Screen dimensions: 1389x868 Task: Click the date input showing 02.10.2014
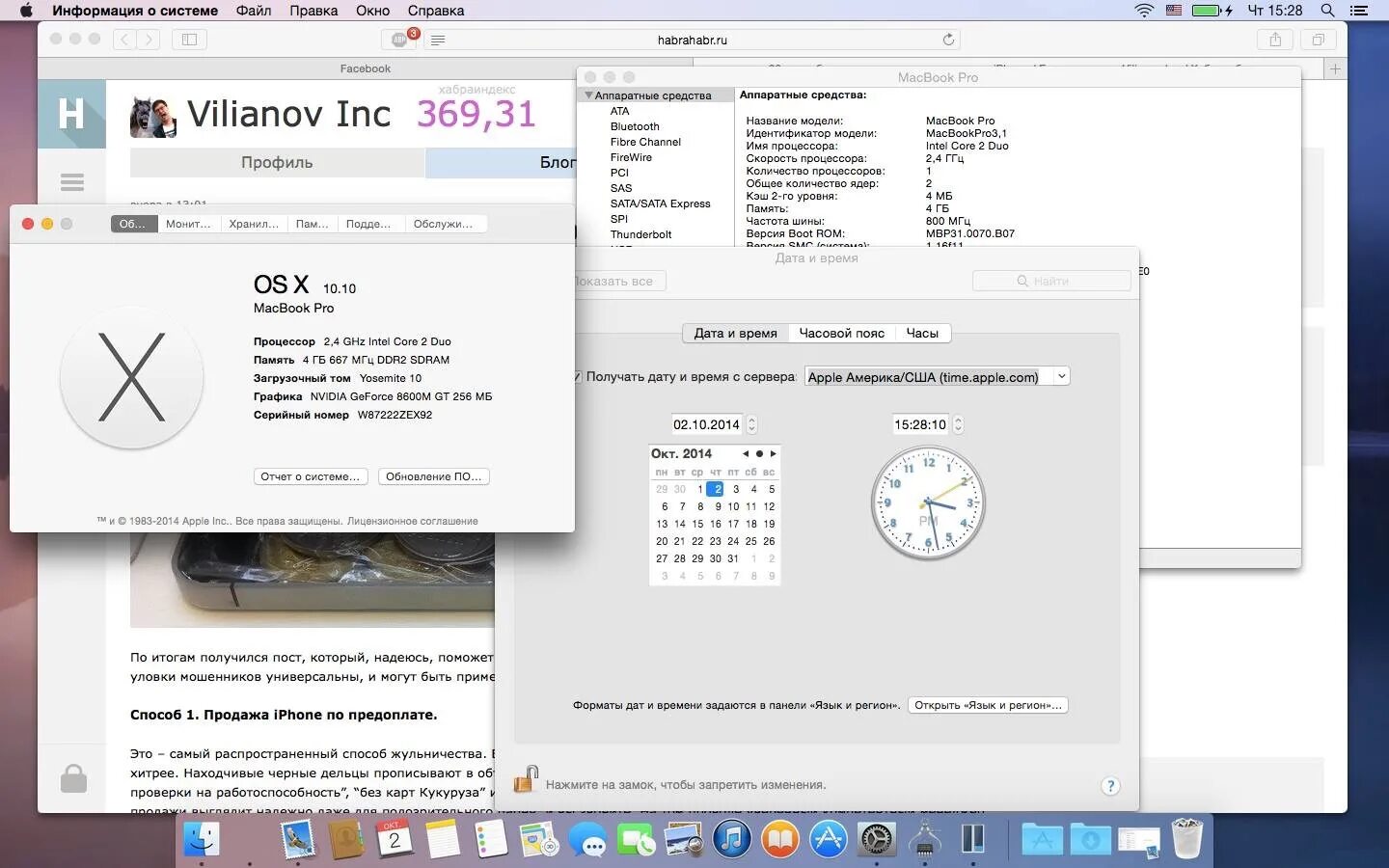pos(707,424)
